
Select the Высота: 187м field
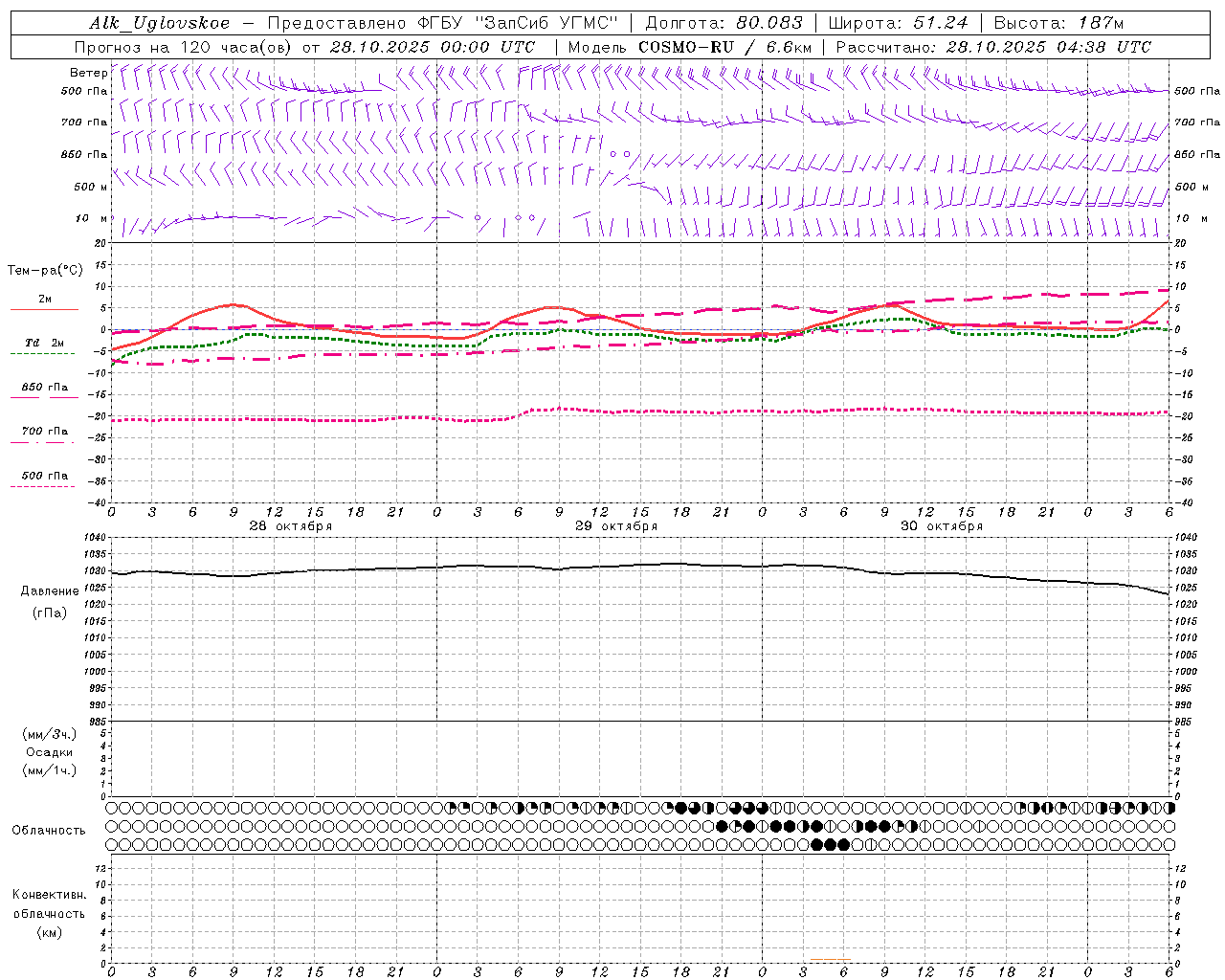[x=1058, y=23]
